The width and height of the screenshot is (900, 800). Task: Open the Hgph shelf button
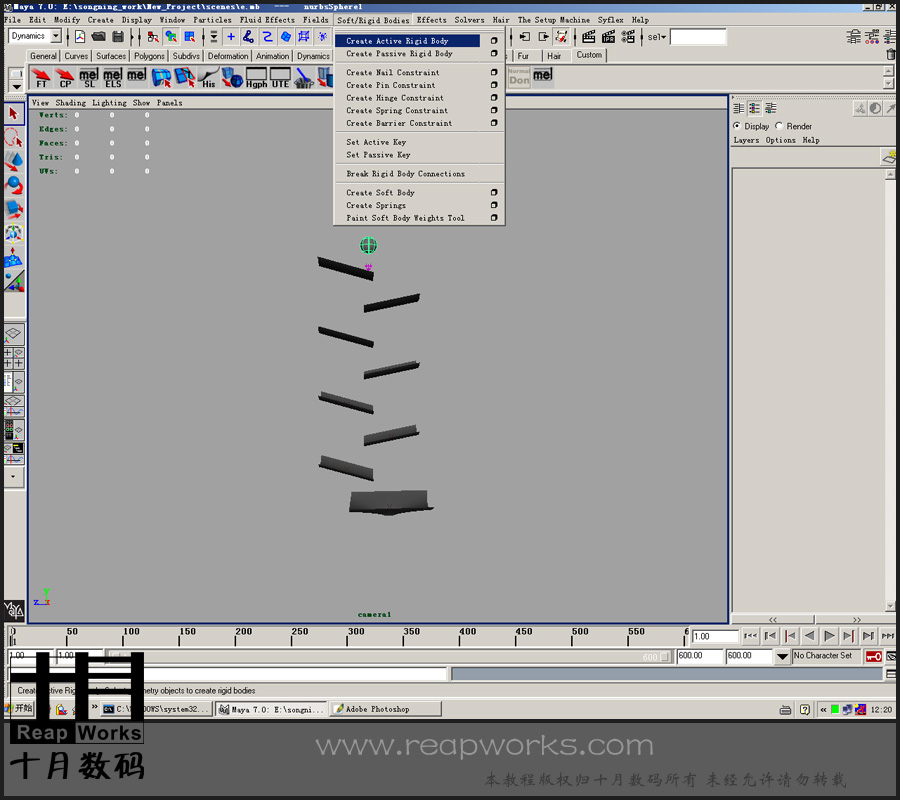point(257,77)
